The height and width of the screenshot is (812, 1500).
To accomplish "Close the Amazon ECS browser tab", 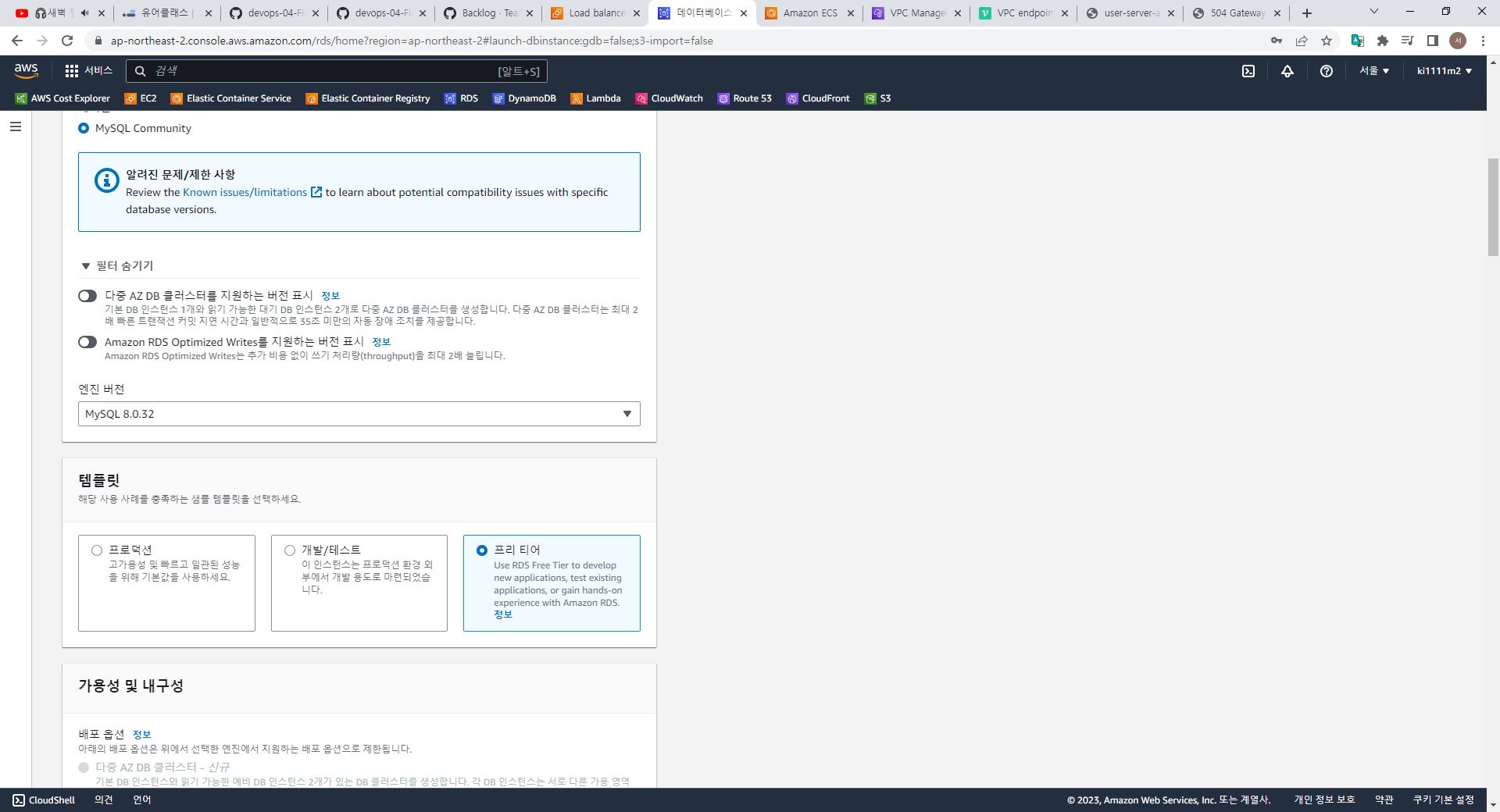I will coord(851,13).
